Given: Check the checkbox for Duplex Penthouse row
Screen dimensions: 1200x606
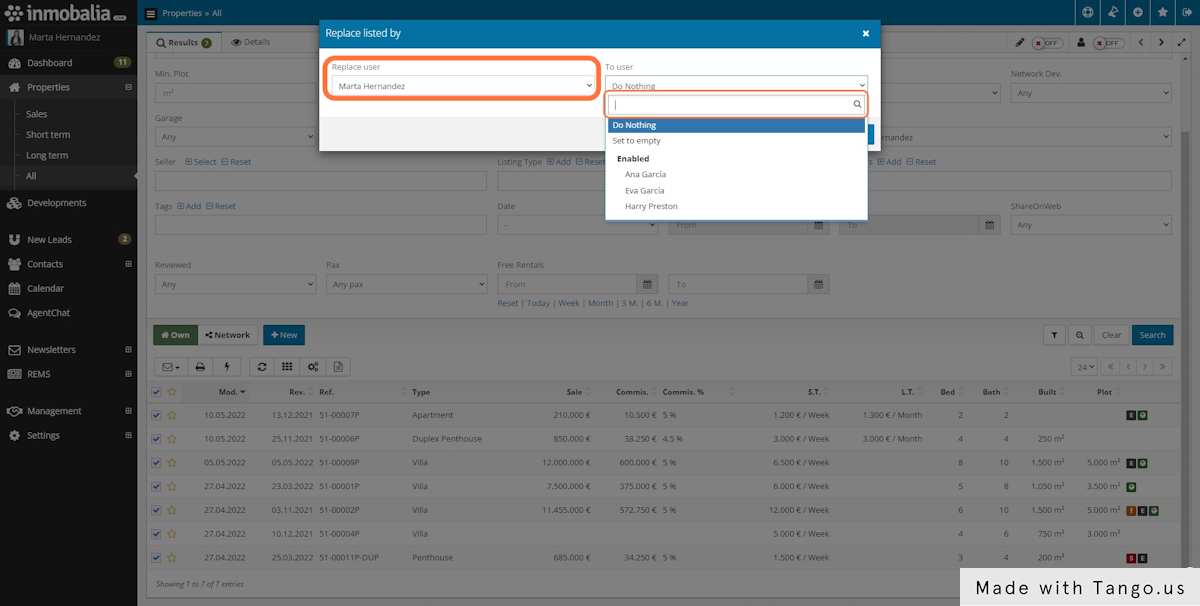Looking at the screenshot, I should tap(156, 438).
